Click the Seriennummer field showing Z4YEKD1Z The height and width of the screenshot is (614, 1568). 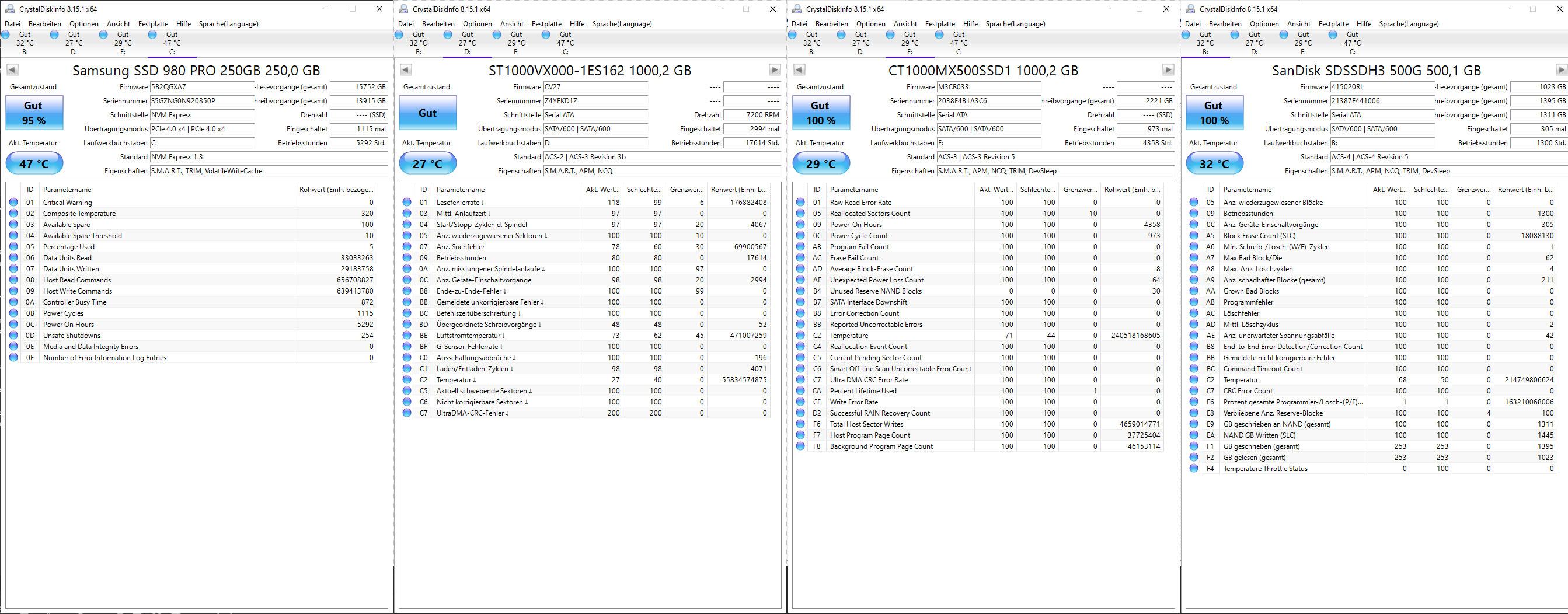(x=595, y=101)
